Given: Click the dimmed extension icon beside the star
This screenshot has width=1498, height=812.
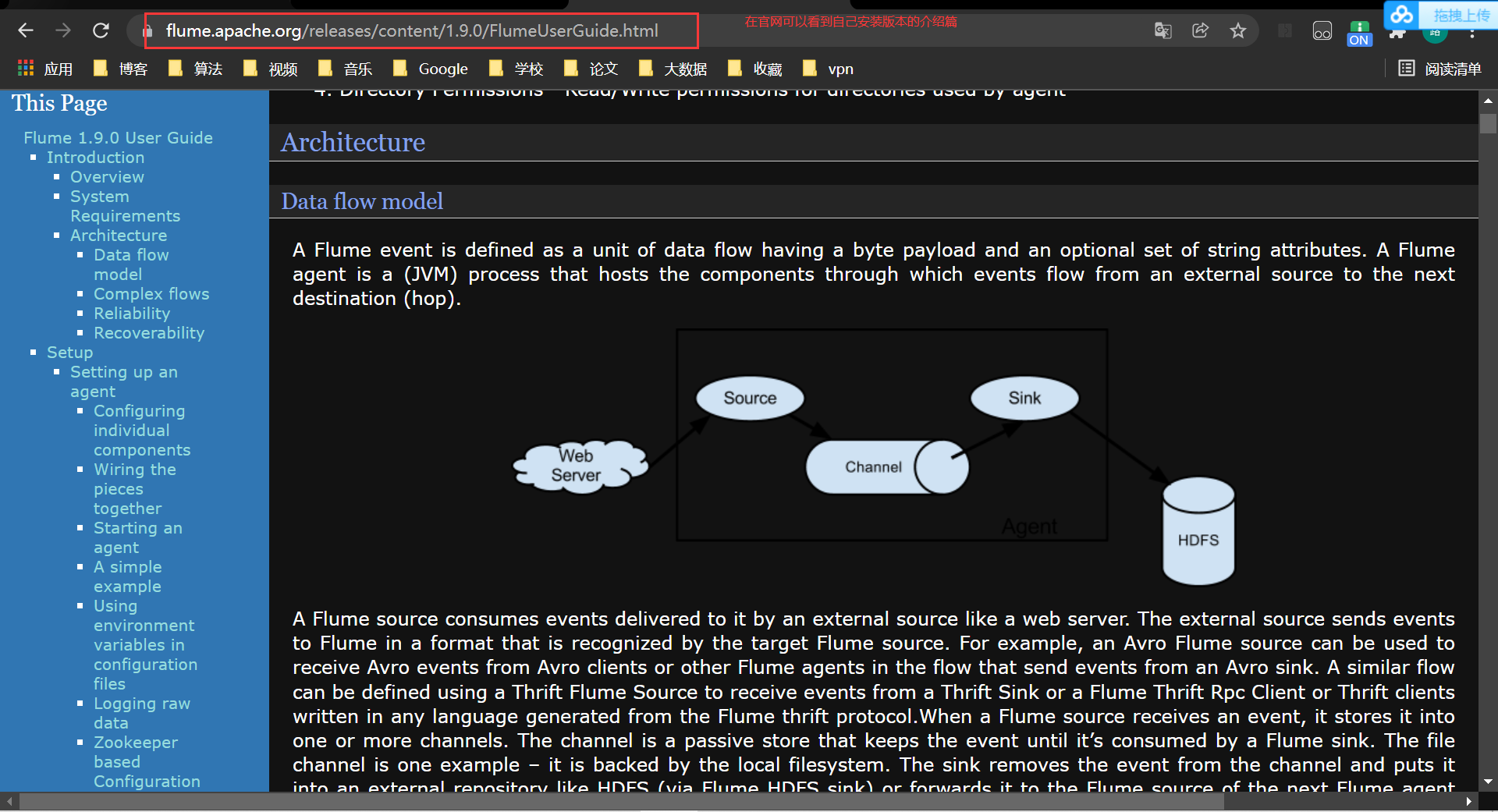Looking at the screenshot, I should [x=1285, y=30].
